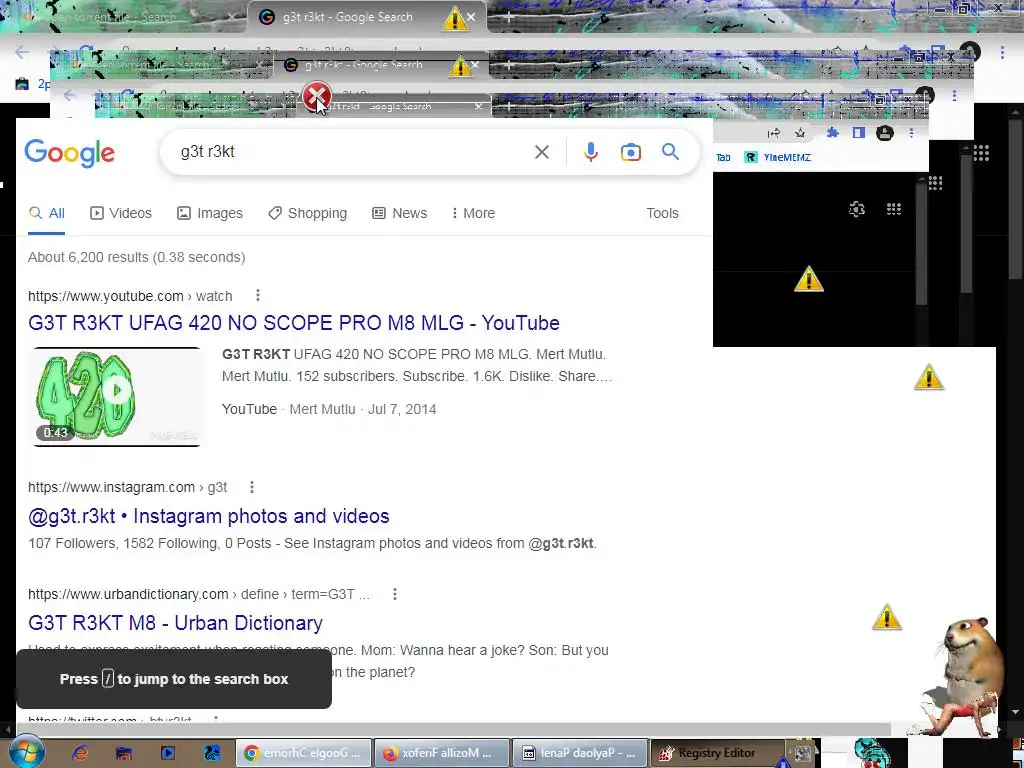This screenshot has width=1024, height=768.
Task: Switch to emorhC elgooG taskbar window
Action: (x=303, y=753)
